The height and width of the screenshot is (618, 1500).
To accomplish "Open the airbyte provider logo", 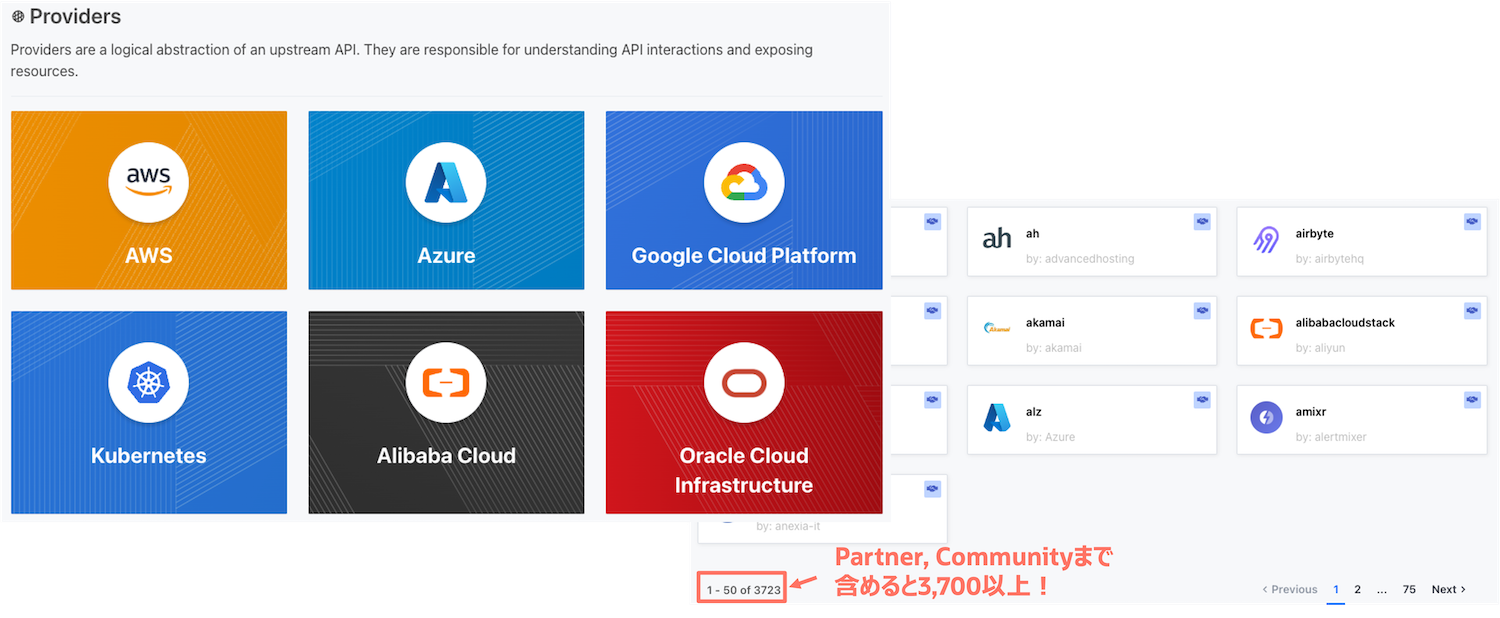I will tap(1266, 240).
